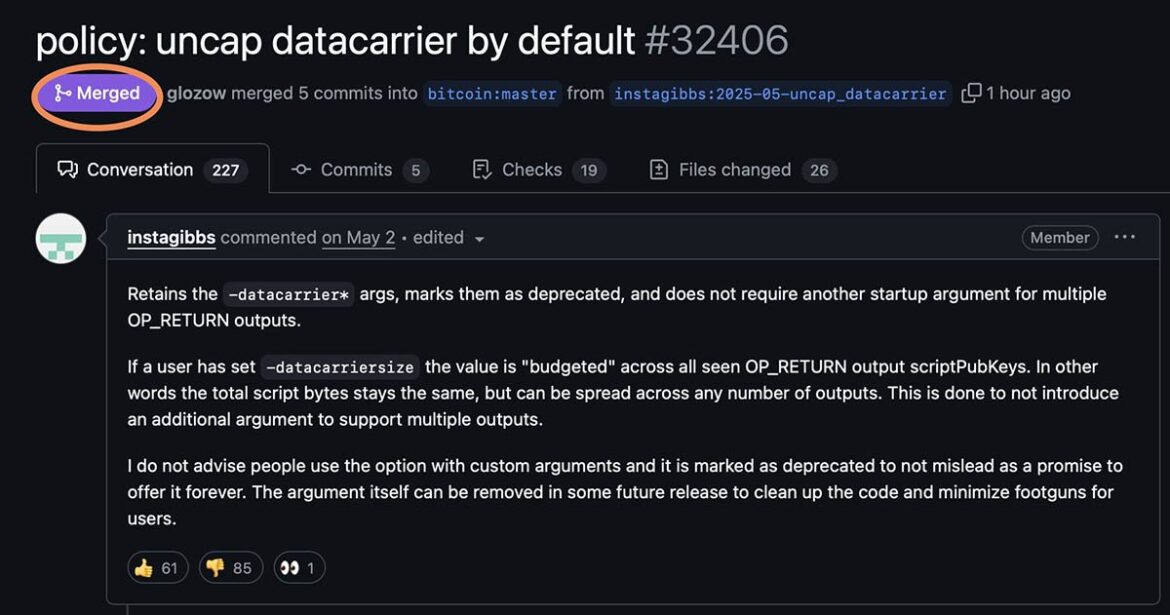Click the glozow username link
This screenshot has width=1170, height=615.
[x=196, y=93]
